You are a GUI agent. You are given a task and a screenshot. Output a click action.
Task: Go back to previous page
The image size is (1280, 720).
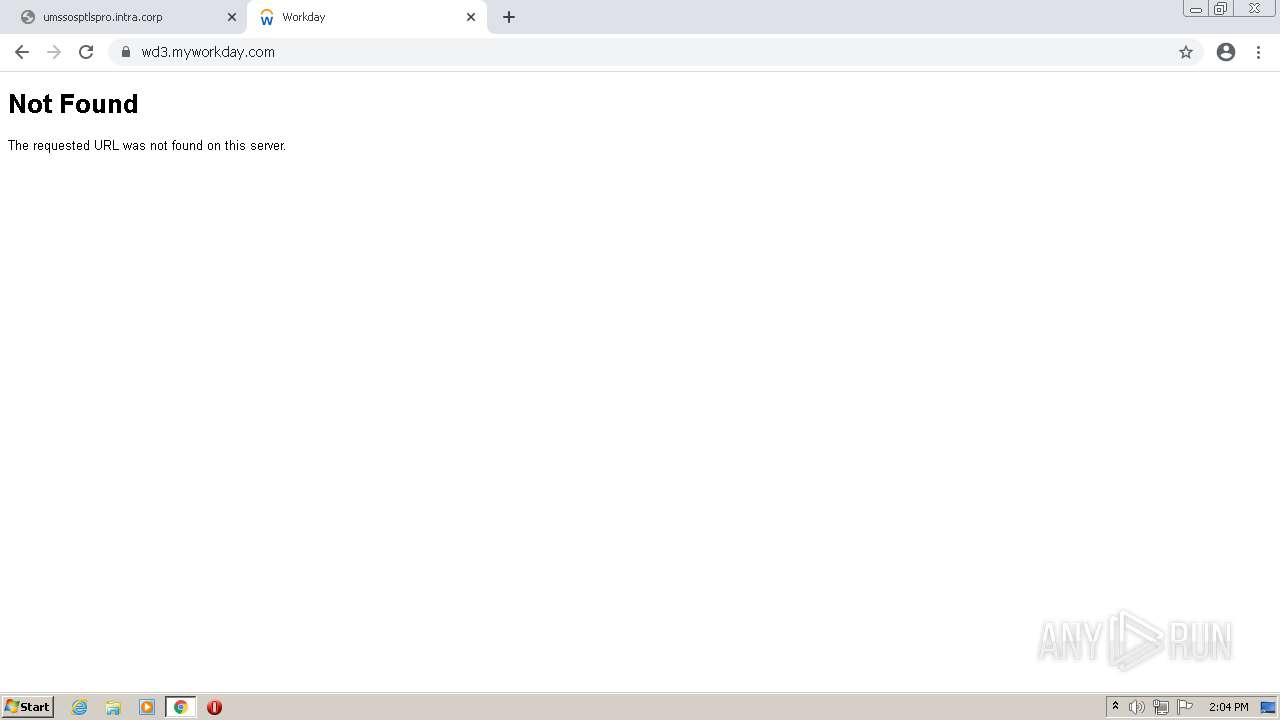[22, 52]
